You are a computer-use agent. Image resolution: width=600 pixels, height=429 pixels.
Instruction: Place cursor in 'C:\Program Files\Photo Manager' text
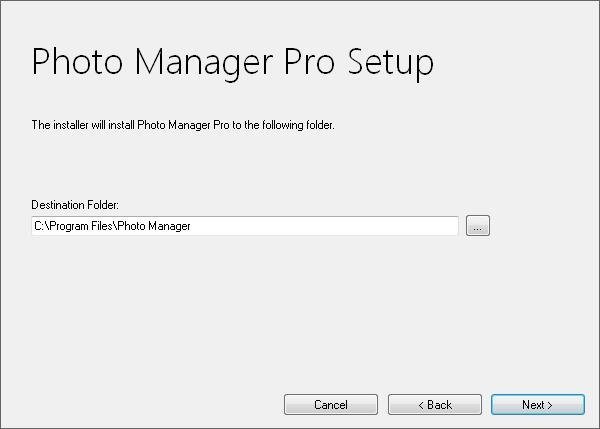pyautogui.click(x=112, y=226)
